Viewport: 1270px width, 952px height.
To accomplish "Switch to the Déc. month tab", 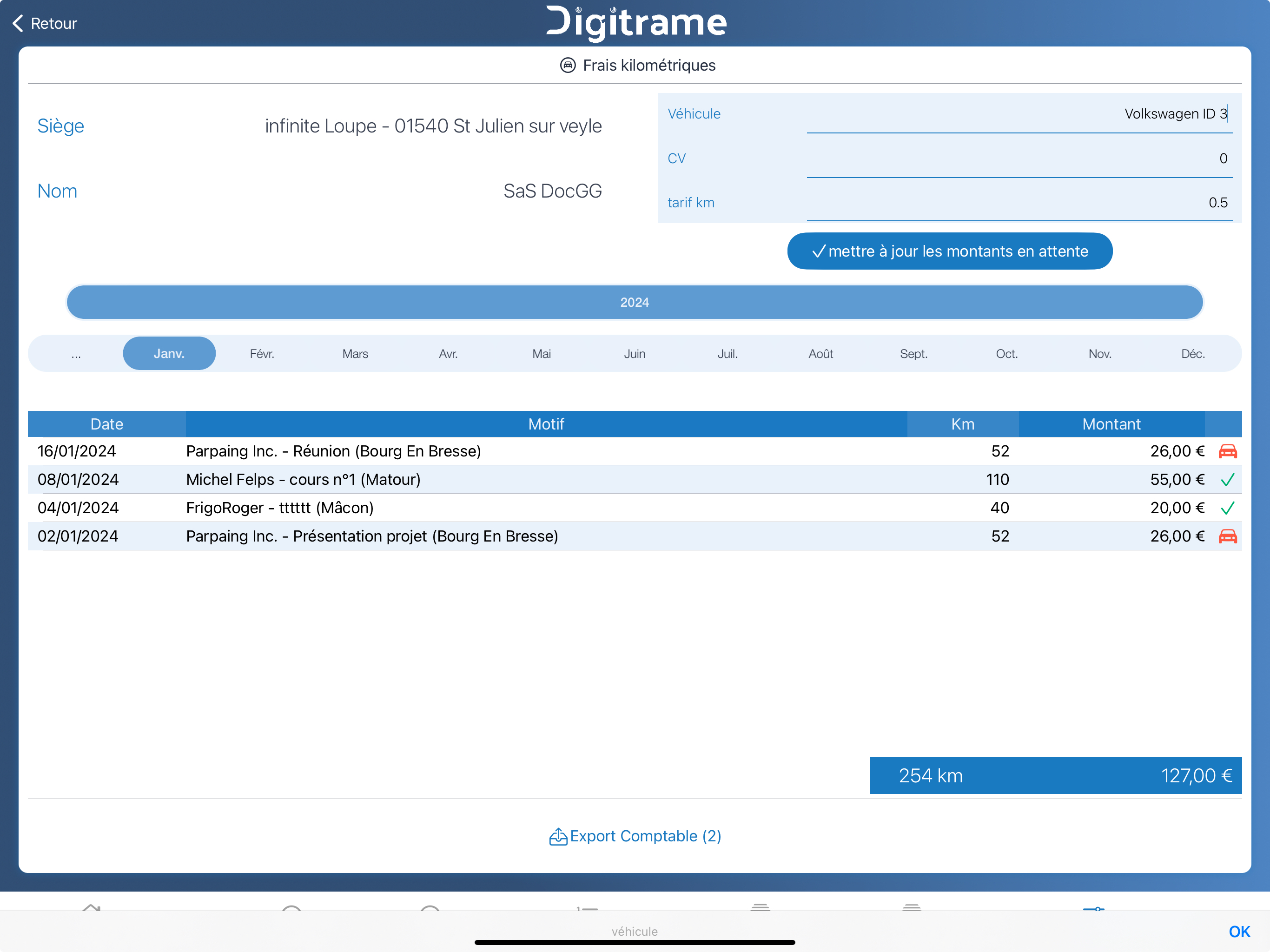I will 1192,354.
